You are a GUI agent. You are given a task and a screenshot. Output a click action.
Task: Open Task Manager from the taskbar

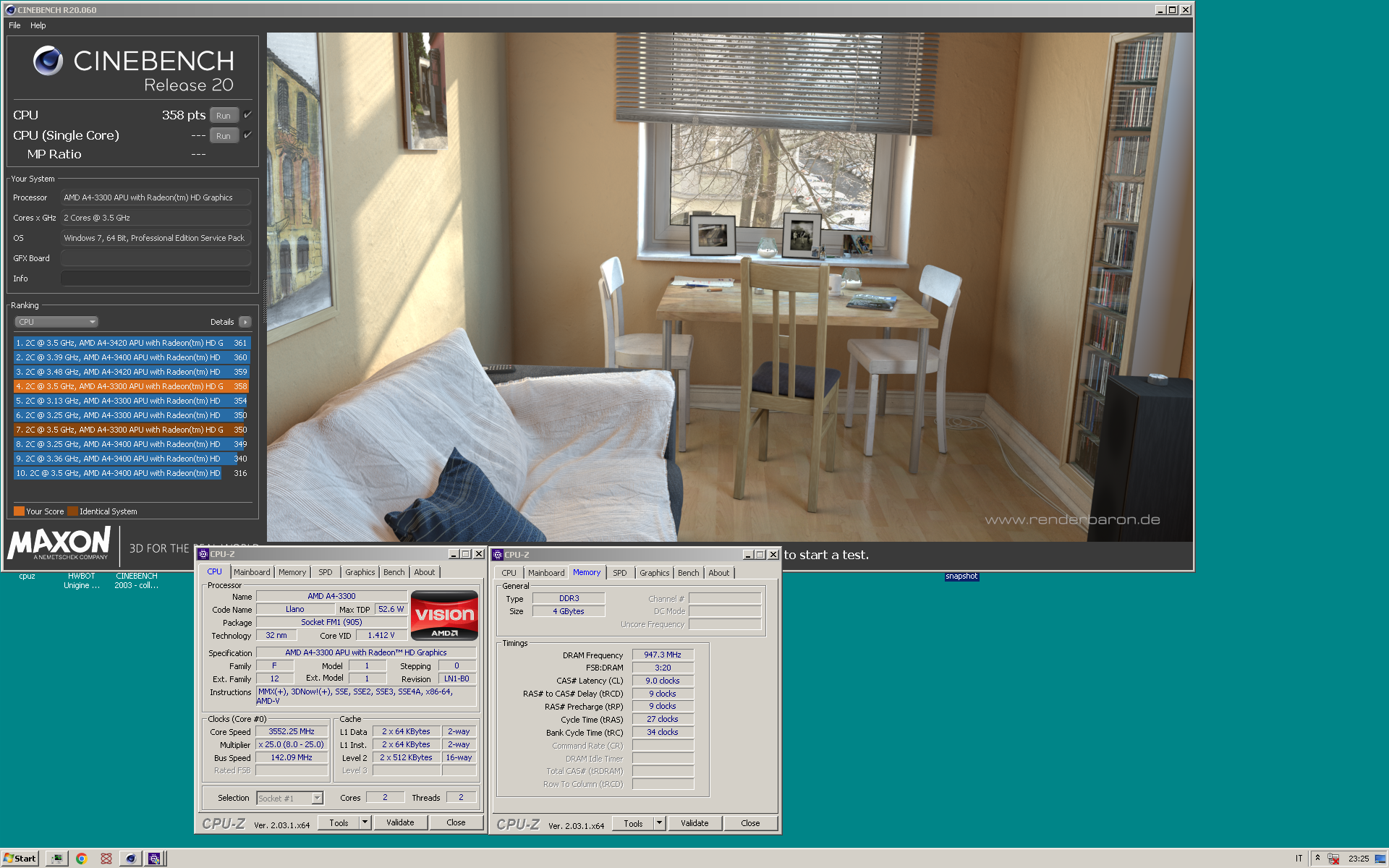click(56, 859)
